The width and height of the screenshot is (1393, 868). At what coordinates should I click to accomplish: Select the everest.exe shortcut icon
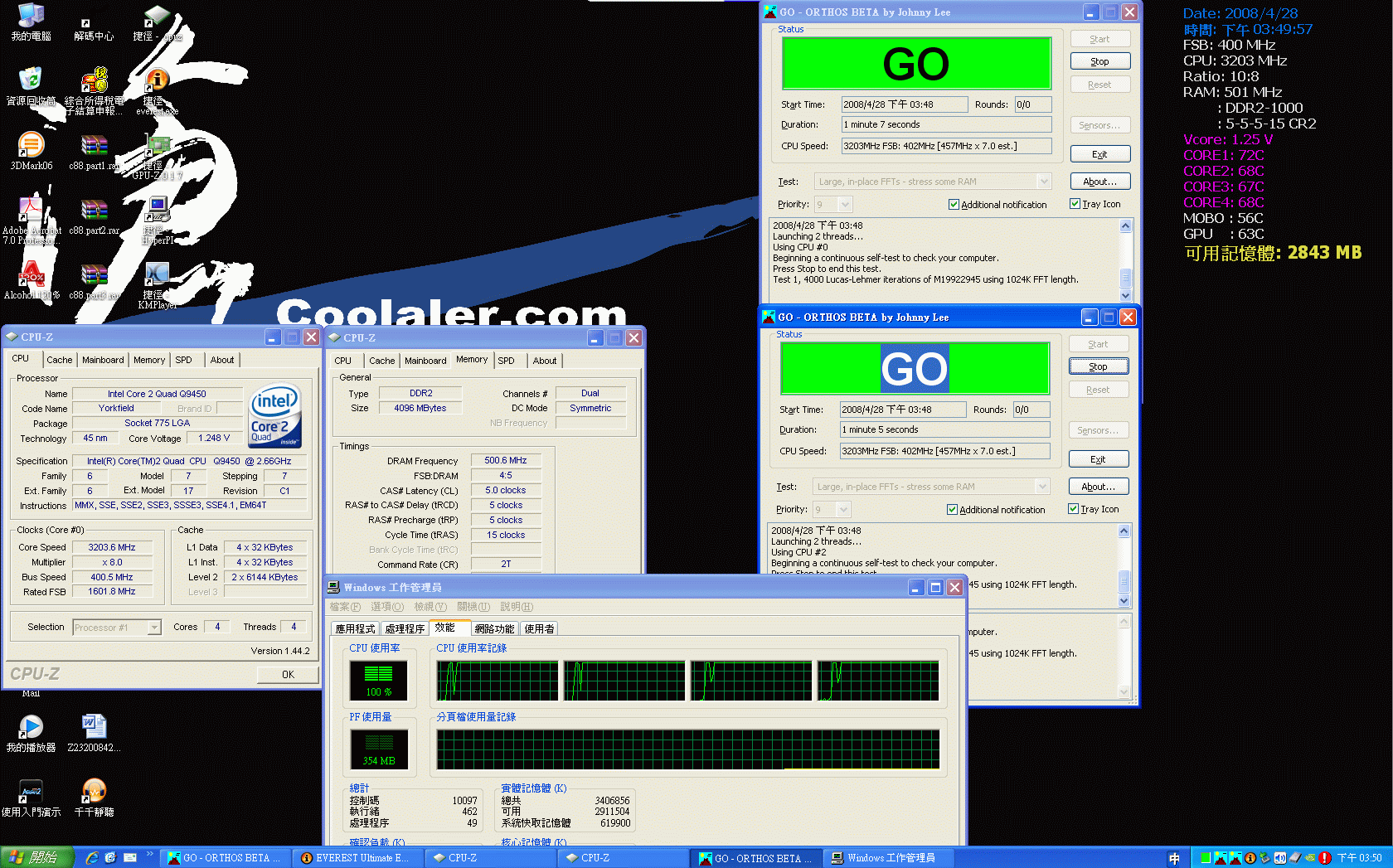coord(157,91)
